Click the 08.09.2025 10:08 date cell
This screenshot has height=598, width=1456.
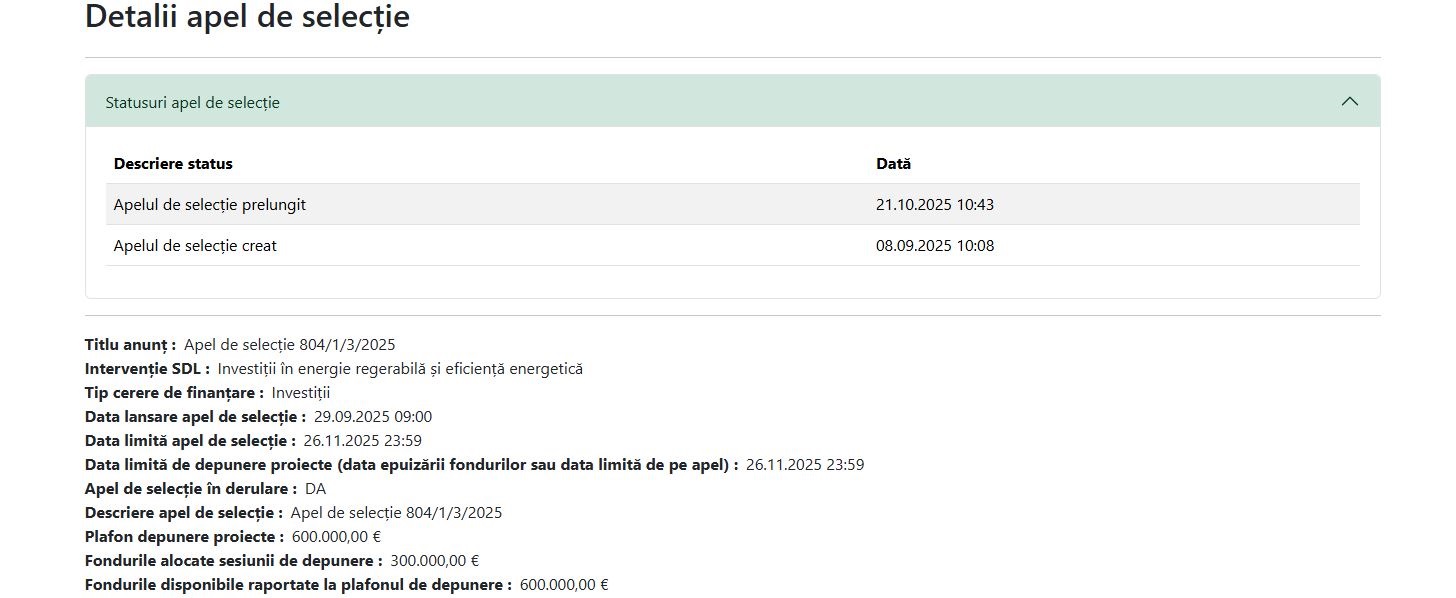tap(934, 246)
